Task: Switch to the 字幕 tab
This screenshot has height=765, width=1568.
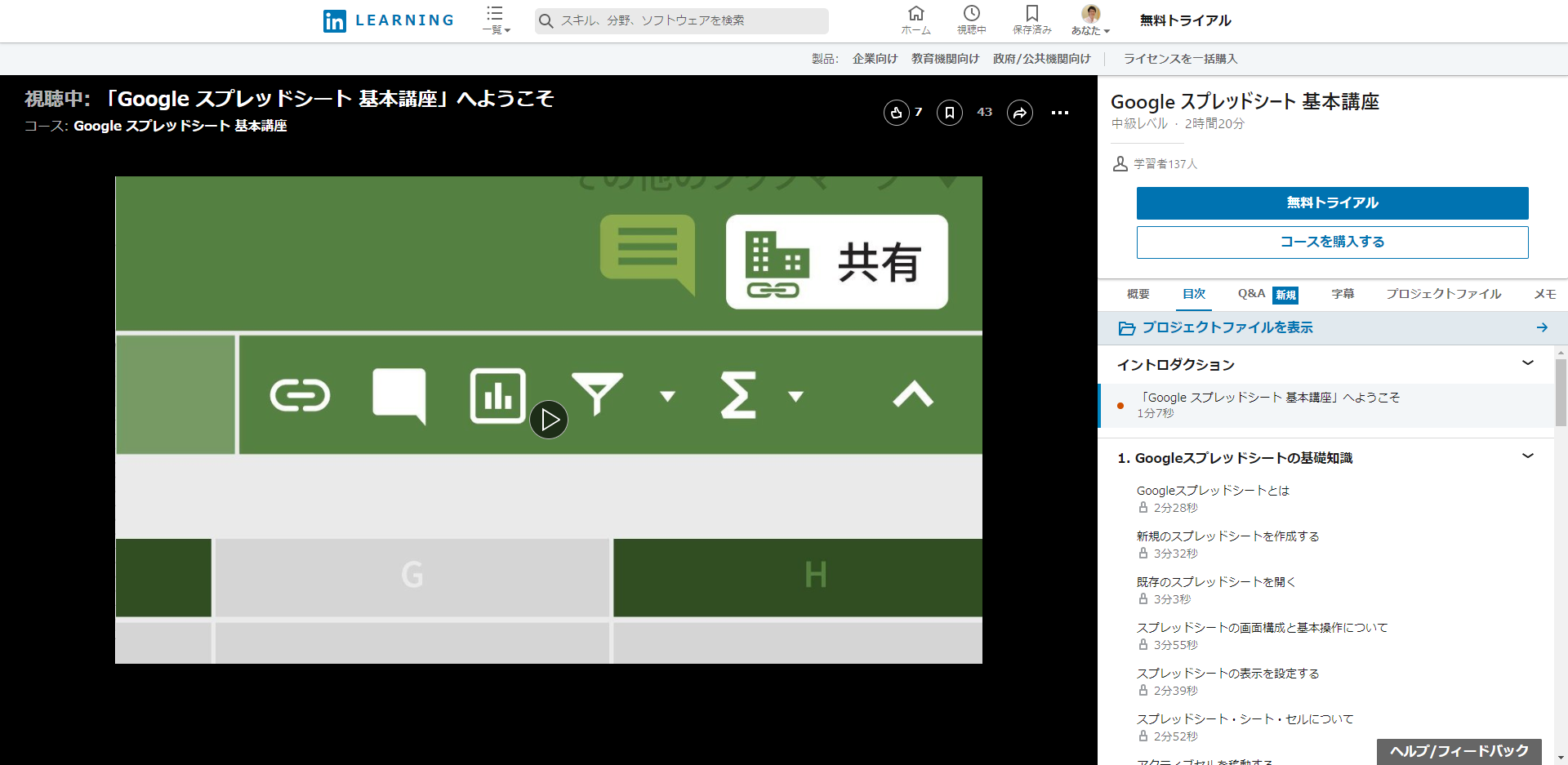Action: 1343,294
